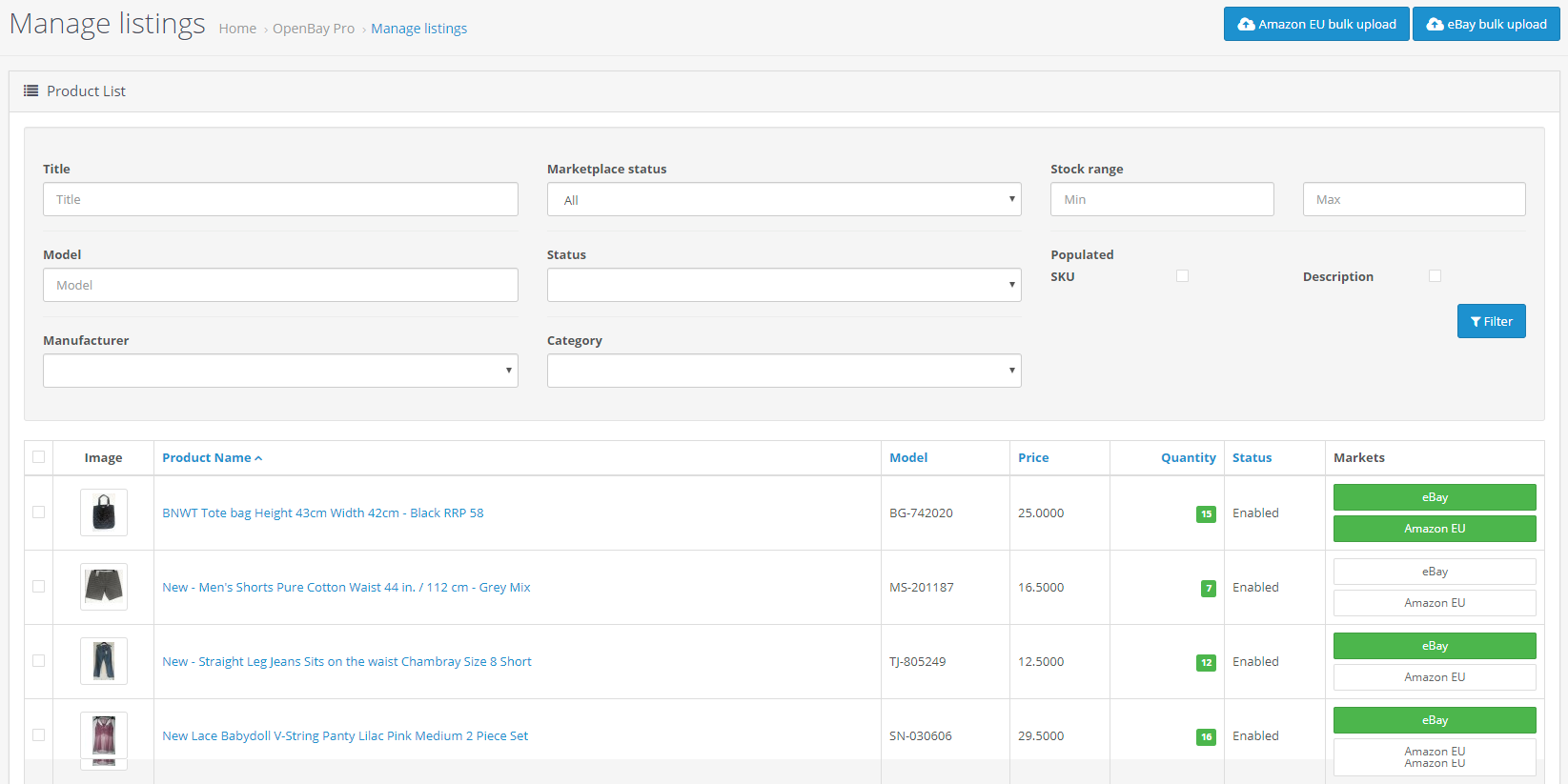
Task: Select checkbox for Men's Shorts row
Action: point(38,586)
